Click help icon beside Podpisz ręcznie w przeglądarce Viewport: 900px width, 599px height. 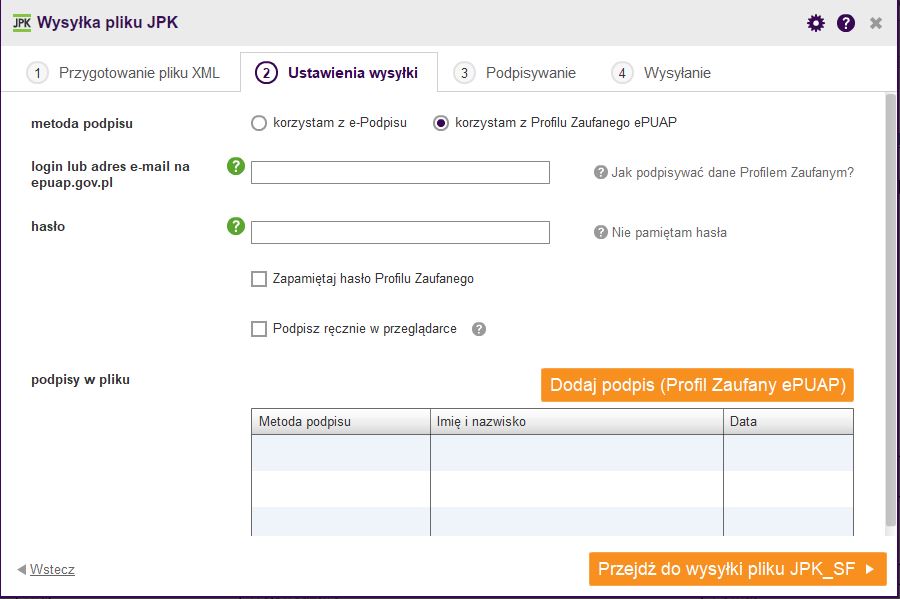(479, 329)
